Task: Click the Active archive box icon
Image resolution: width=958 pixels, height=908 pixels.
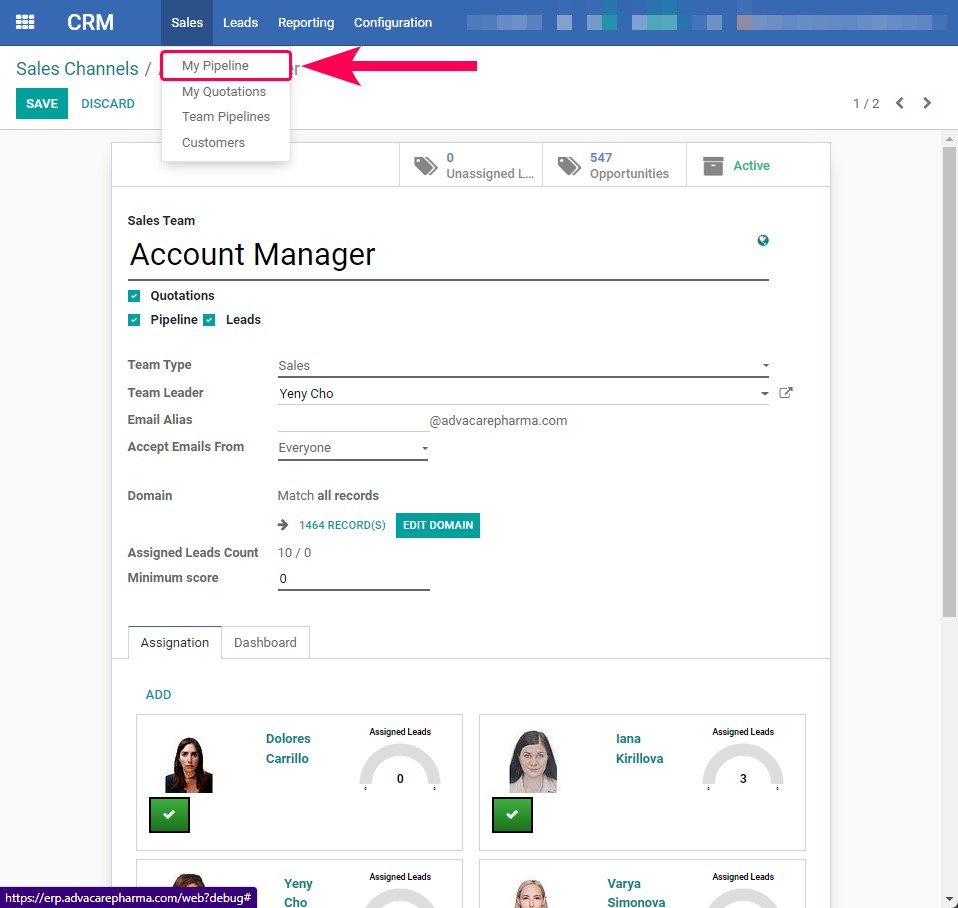Action: 713,166
